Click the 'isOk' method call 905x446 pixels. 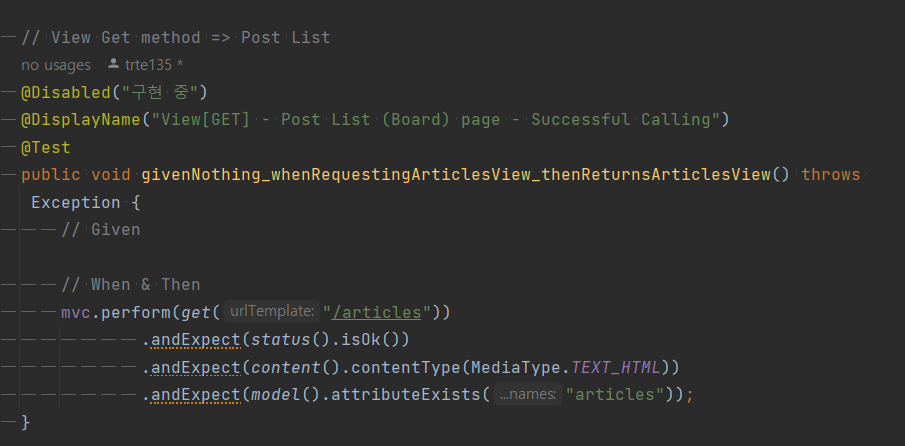[361, 340]
